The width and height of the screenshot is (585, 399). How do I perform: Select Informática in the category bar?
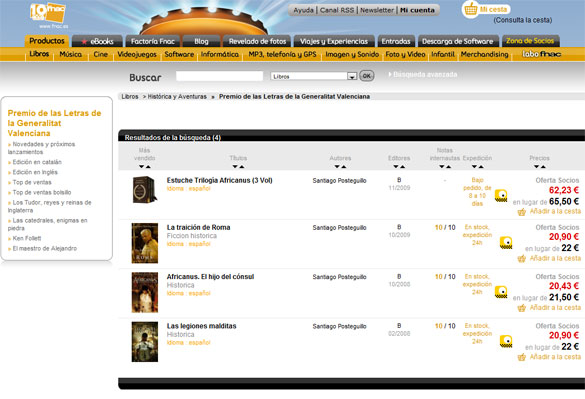pos(220,54)
